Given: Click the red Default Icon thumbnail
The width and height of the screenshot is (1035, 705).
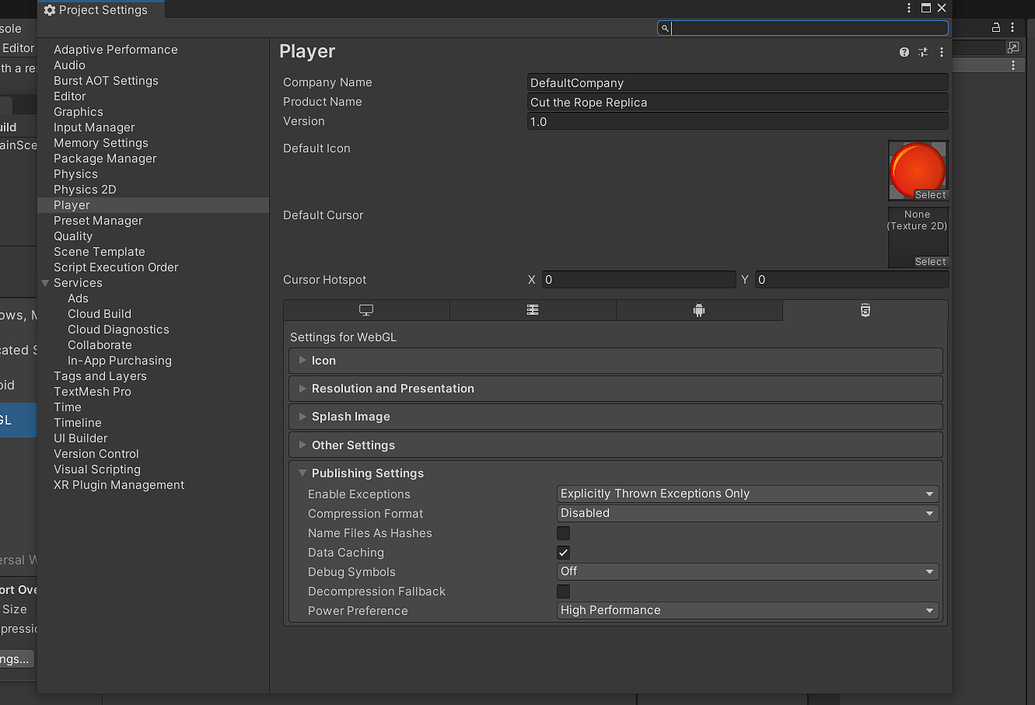Looking at the screenshot, I should click(917, 166).
